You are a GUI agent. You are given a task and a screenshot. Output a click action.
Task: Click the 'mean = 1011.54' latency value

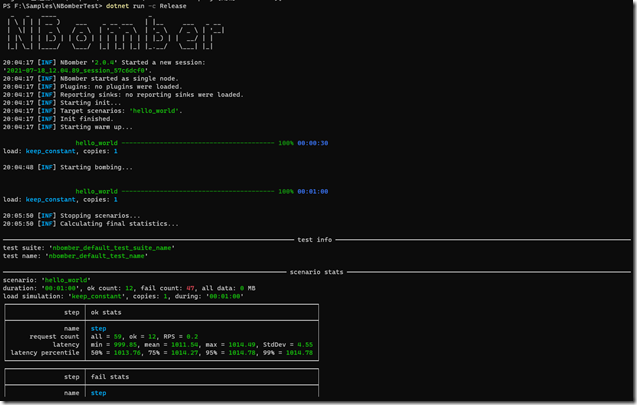(x=171, y=345)
